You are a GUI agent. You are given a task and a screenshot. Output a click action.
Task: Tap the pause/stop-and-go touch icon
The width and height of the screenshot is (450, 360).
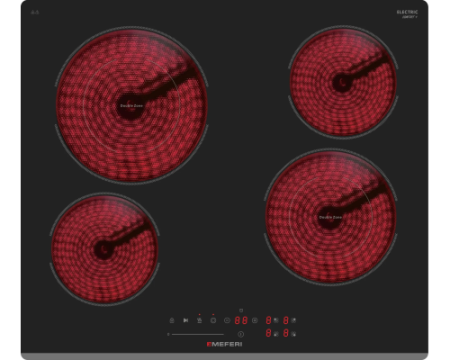pyautogui.click(x=186, y=320)
